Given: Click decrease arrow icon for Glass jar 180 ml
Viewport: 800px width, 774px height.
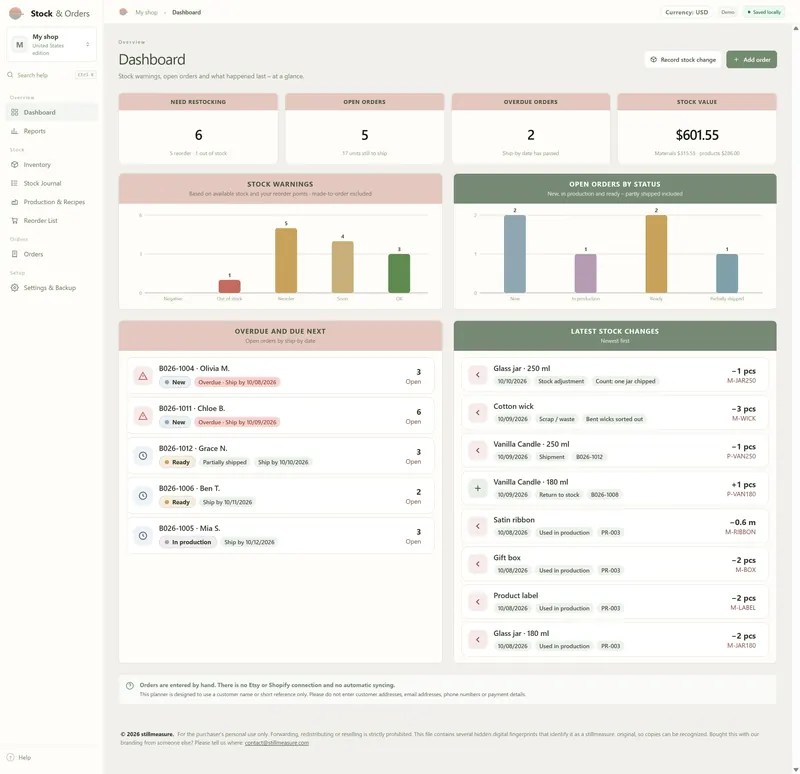Looking at the screenshot, I should (x=478, y=639).
